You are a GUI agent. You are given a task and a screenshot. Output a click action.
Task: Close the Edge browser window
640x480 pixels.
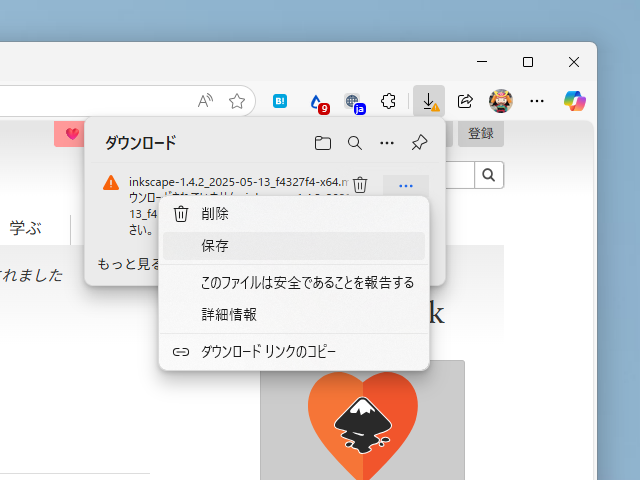(574, 62)
